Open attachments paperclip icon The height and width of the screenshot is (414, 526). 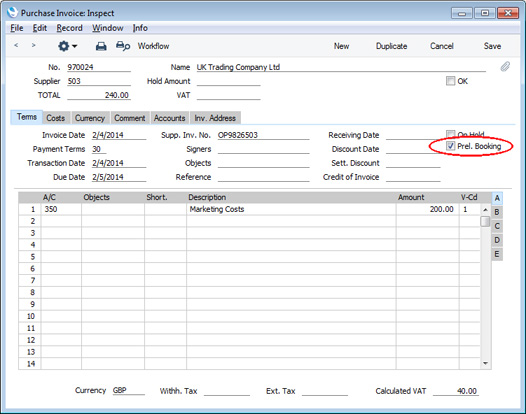[x=505, y=66]
